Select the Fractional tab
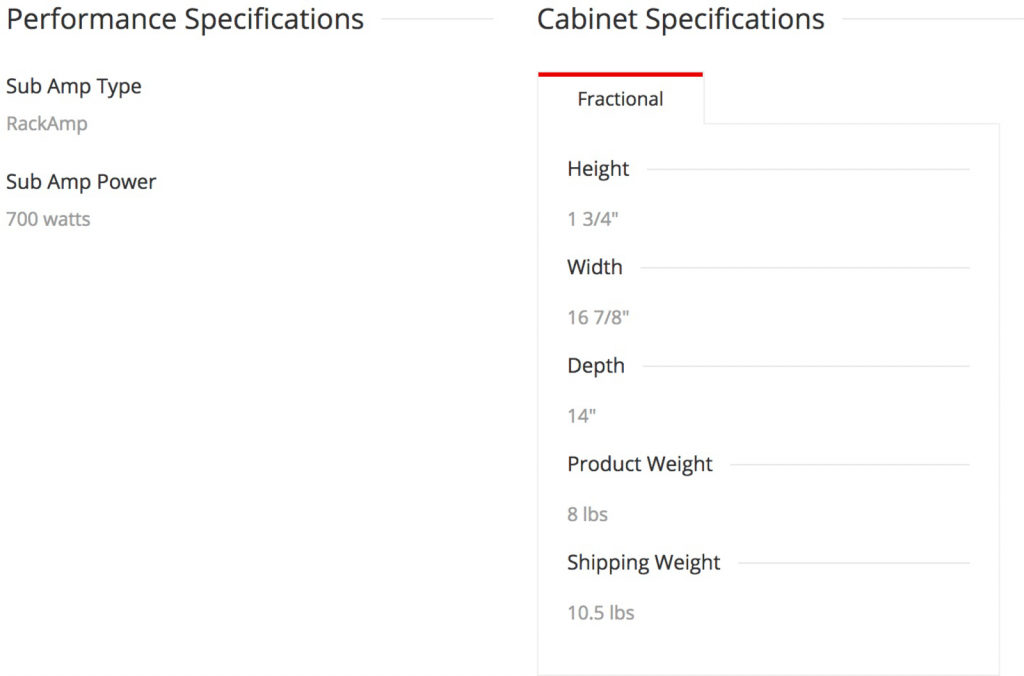This screenshot has height=676, width=1024. pos(620,99)
